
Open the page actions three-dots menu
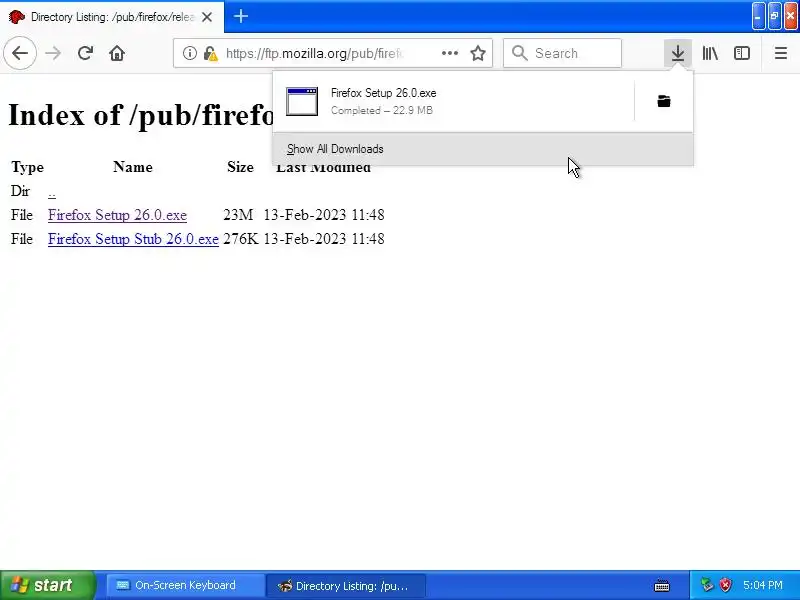(449, 53)
